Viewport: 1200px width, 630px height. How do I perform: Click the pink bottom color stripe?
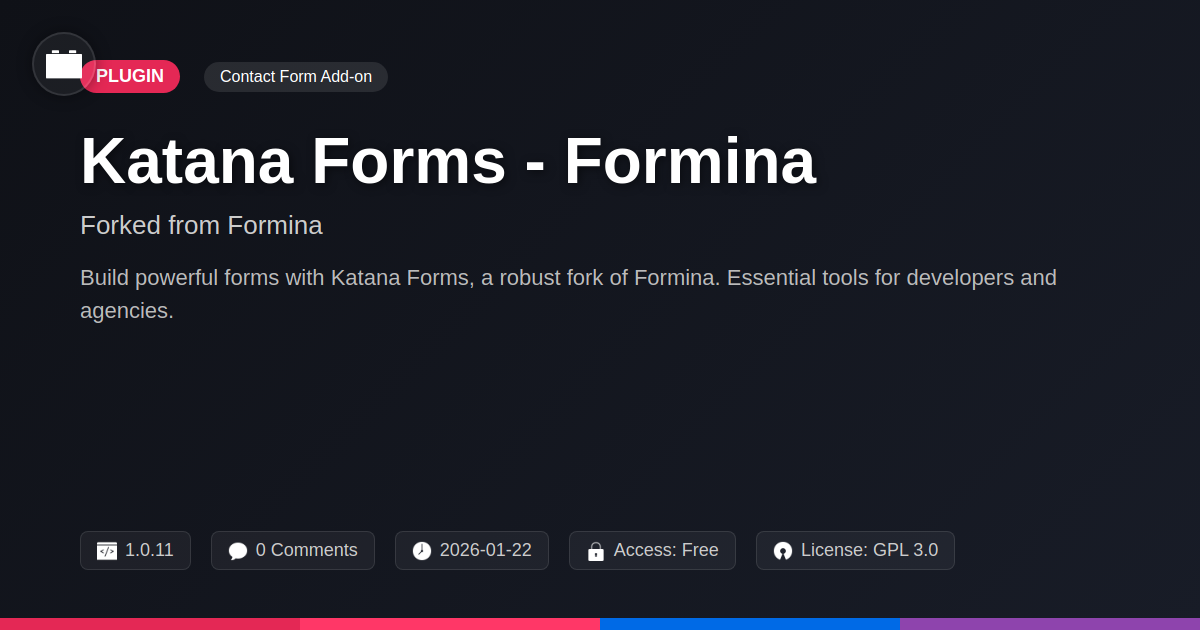[450, 623]
